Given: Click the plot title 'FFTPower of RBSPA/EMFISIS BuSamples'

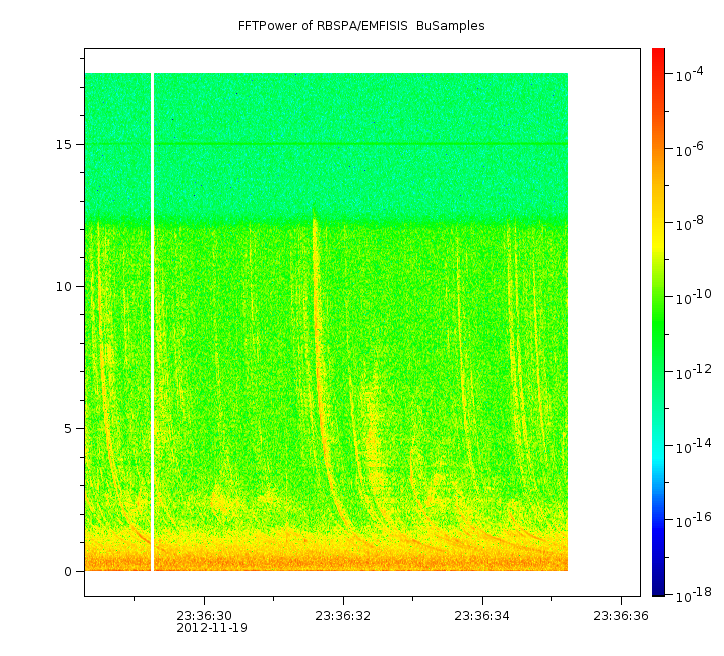Looking at the screenshot, I should click(x=361, y=26).
